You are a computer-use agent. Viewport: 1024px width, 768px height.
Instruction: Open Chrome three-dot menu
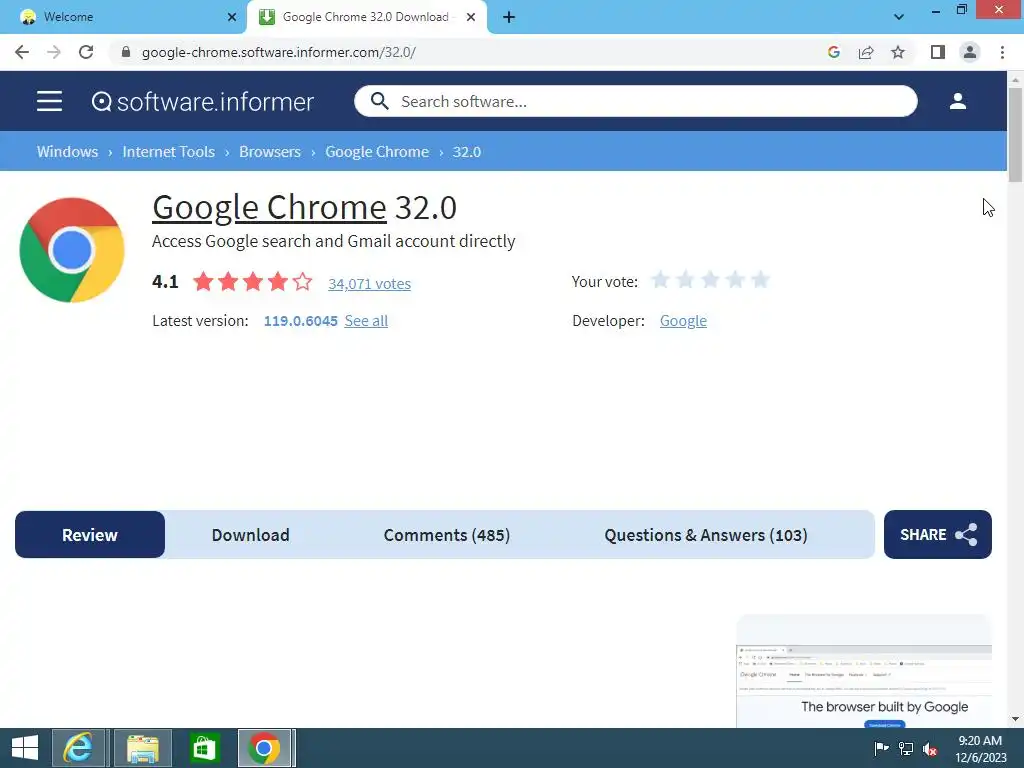tap(1002, 52)
